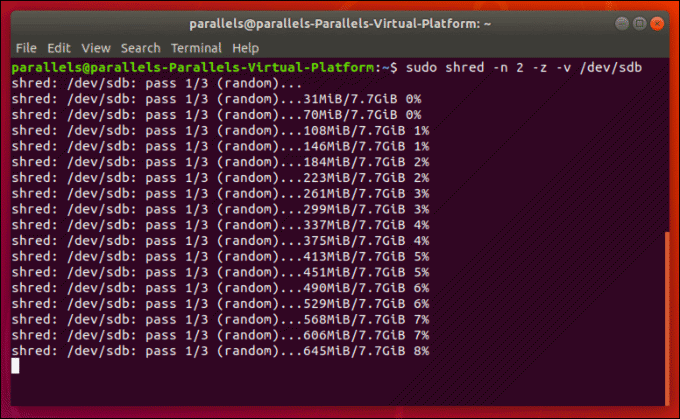Click the 645MiB 8% output line
This screenshot has width=680, height=419.
(x=220, y=351)
